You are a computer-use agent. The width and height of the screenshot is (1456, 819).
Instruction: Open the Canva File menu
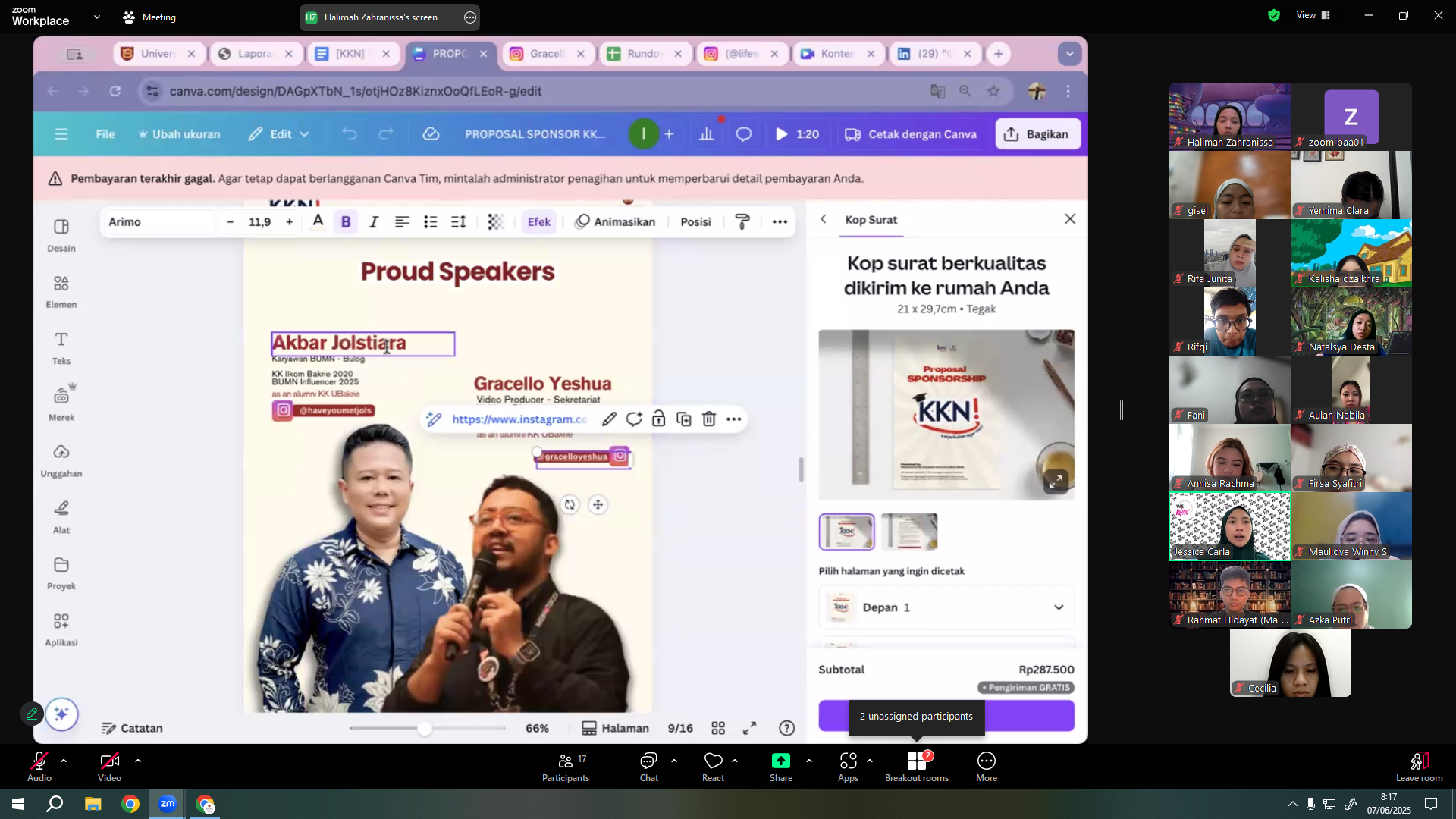[105, 134]
